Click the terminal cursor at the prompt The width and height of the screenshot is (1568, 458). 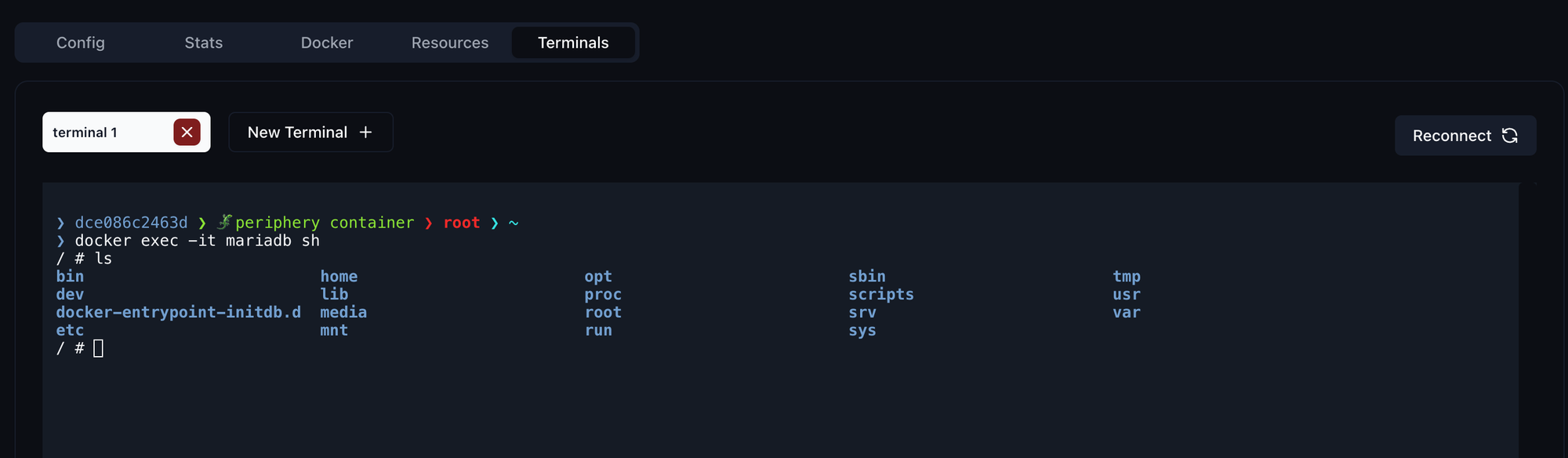(x=99, y=348)
